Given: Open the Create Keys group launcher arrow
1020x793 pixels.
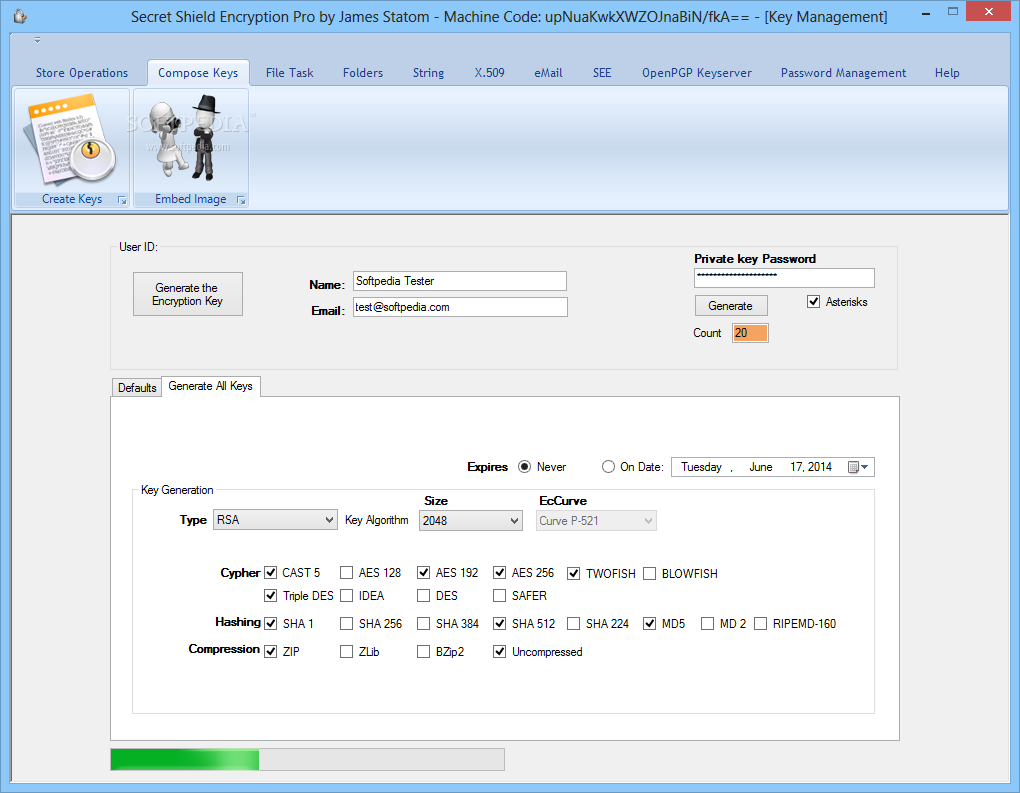Looking at the screenshot, I should click(x=122, y=200).
